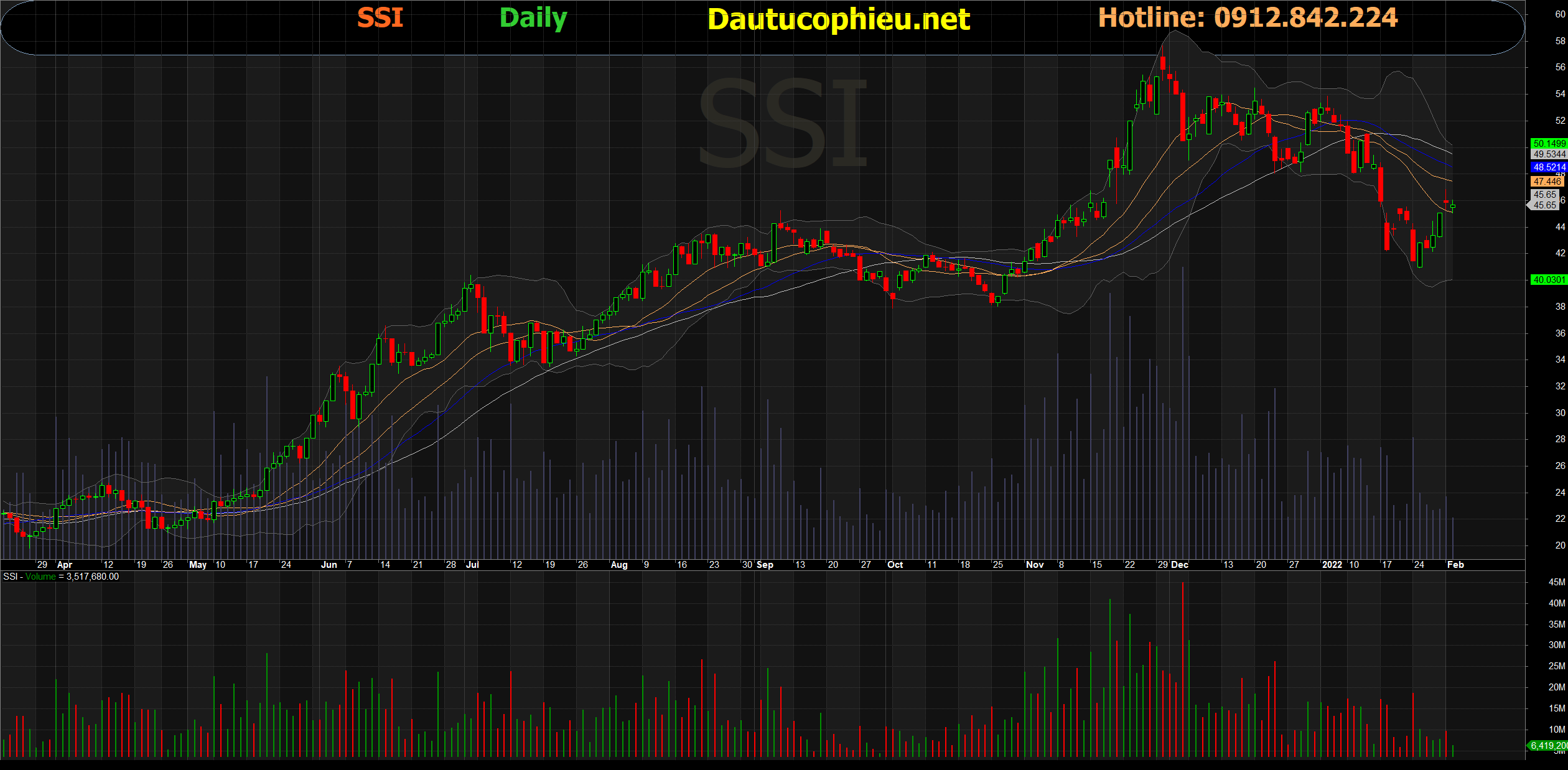Click the orange 47.446 price tag
This screenshot has height=770, width=1568.
pos(1547,182)
